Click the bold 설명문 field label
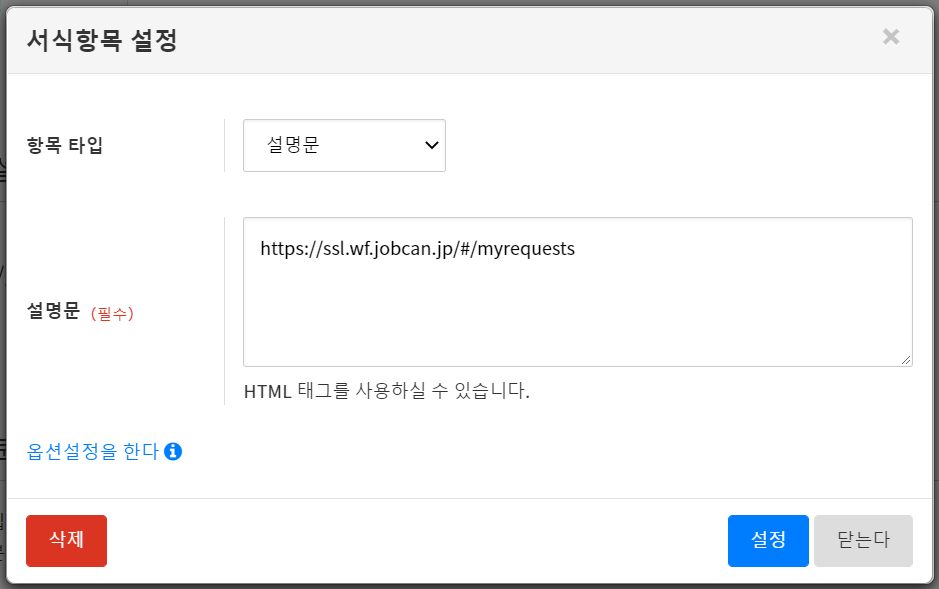Screen dimensions: 939x589 [x=53, y=312]
